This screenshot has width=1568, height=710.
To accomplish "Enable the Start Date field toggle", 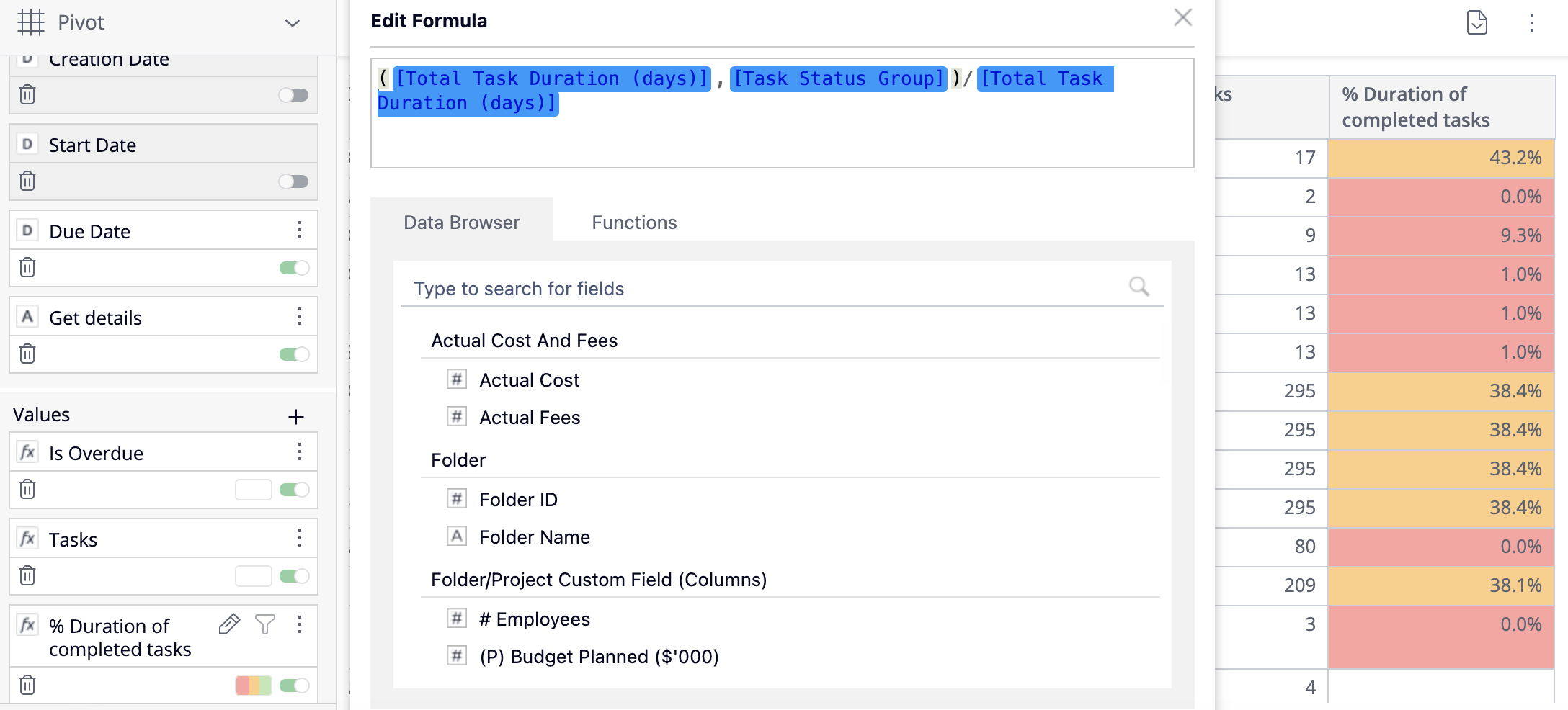I will tap(294, 181).
